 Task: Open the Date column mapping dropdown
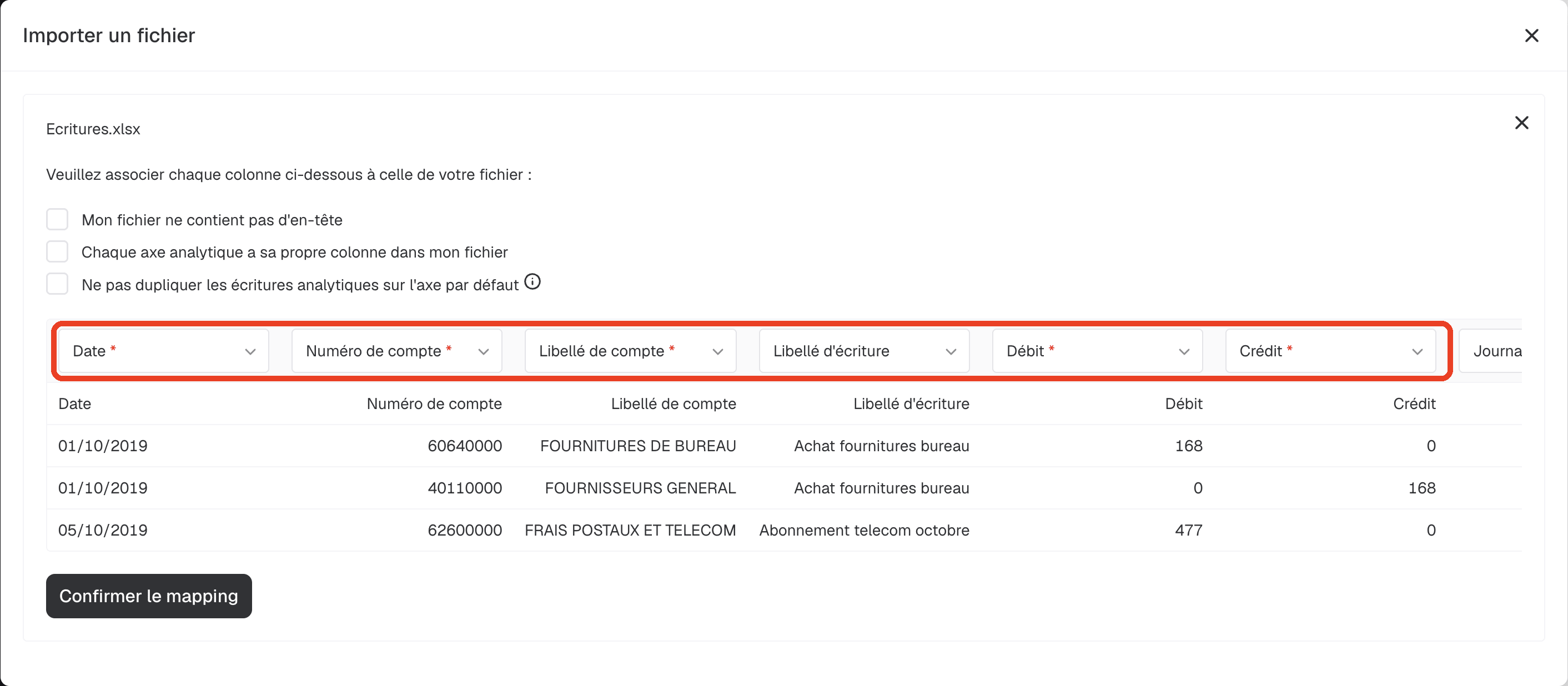(164, 351)
